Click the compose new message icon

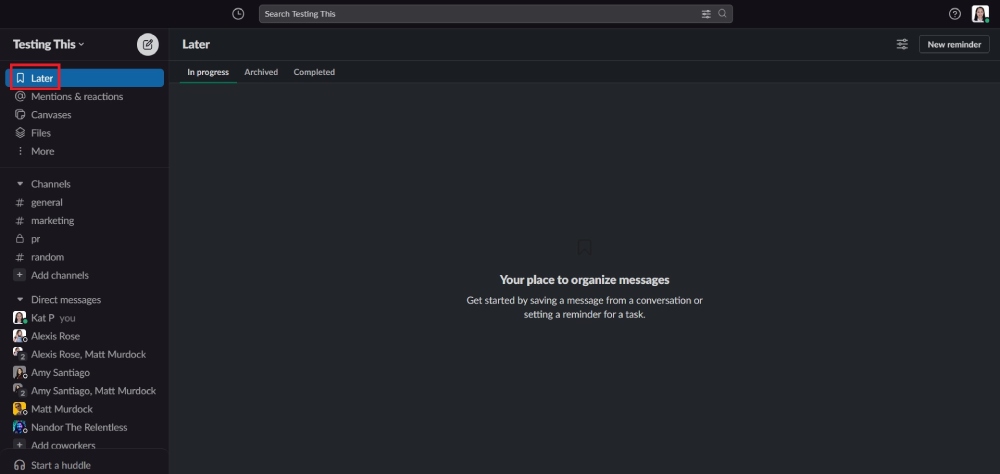click(147, 44)
